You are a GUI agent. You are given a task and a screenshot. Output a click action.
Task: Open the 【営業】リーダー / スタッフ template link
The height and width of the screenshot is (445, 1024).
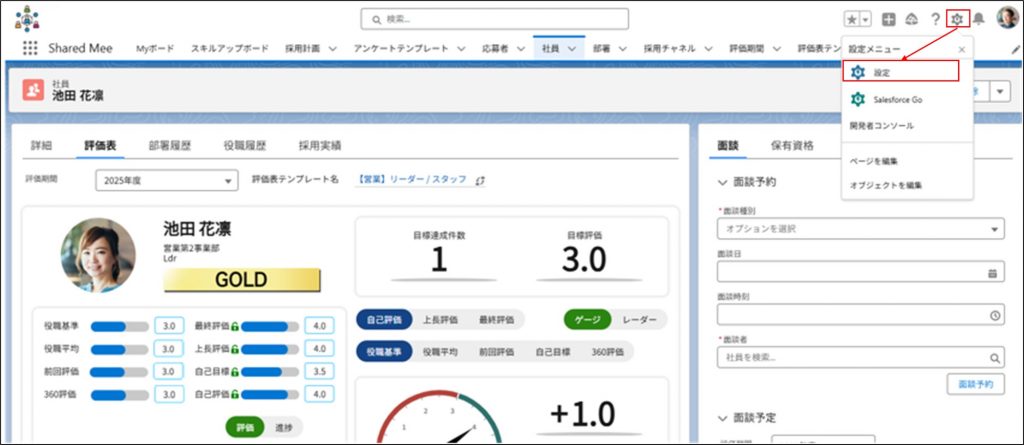tap(413, 179)
